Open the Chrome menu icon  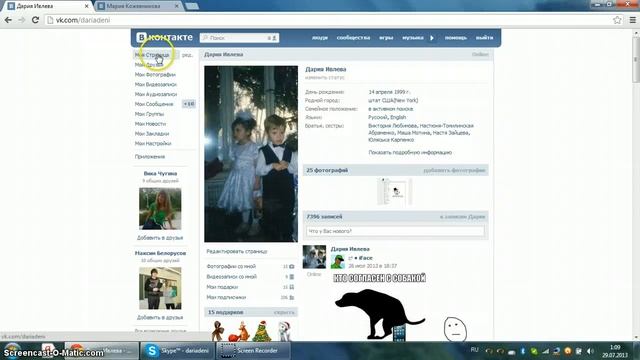pos(633,20)
